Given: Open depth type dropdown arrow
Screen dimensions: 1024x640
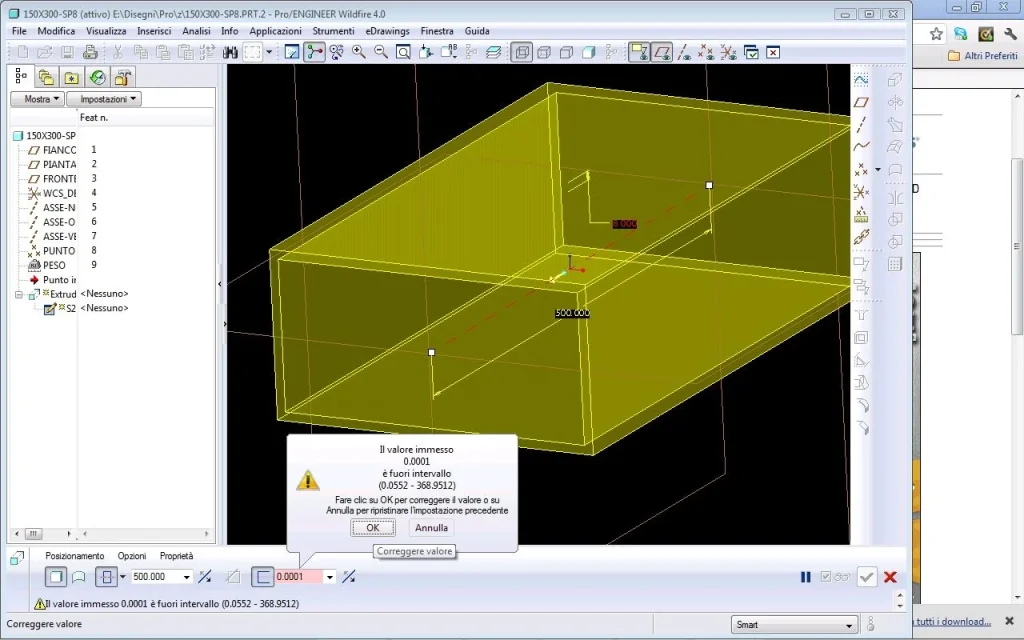Looking at the screenshot, I should pos(122,577).
